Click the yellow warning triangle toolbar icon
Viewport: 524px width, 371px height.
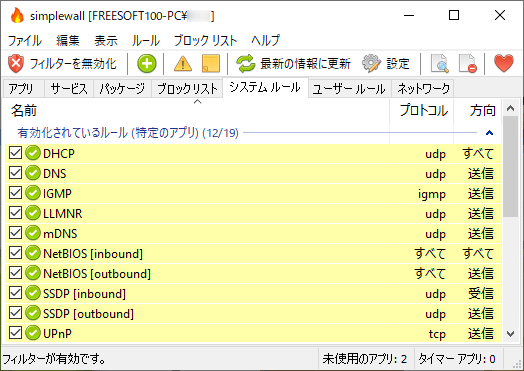(183, 64)
